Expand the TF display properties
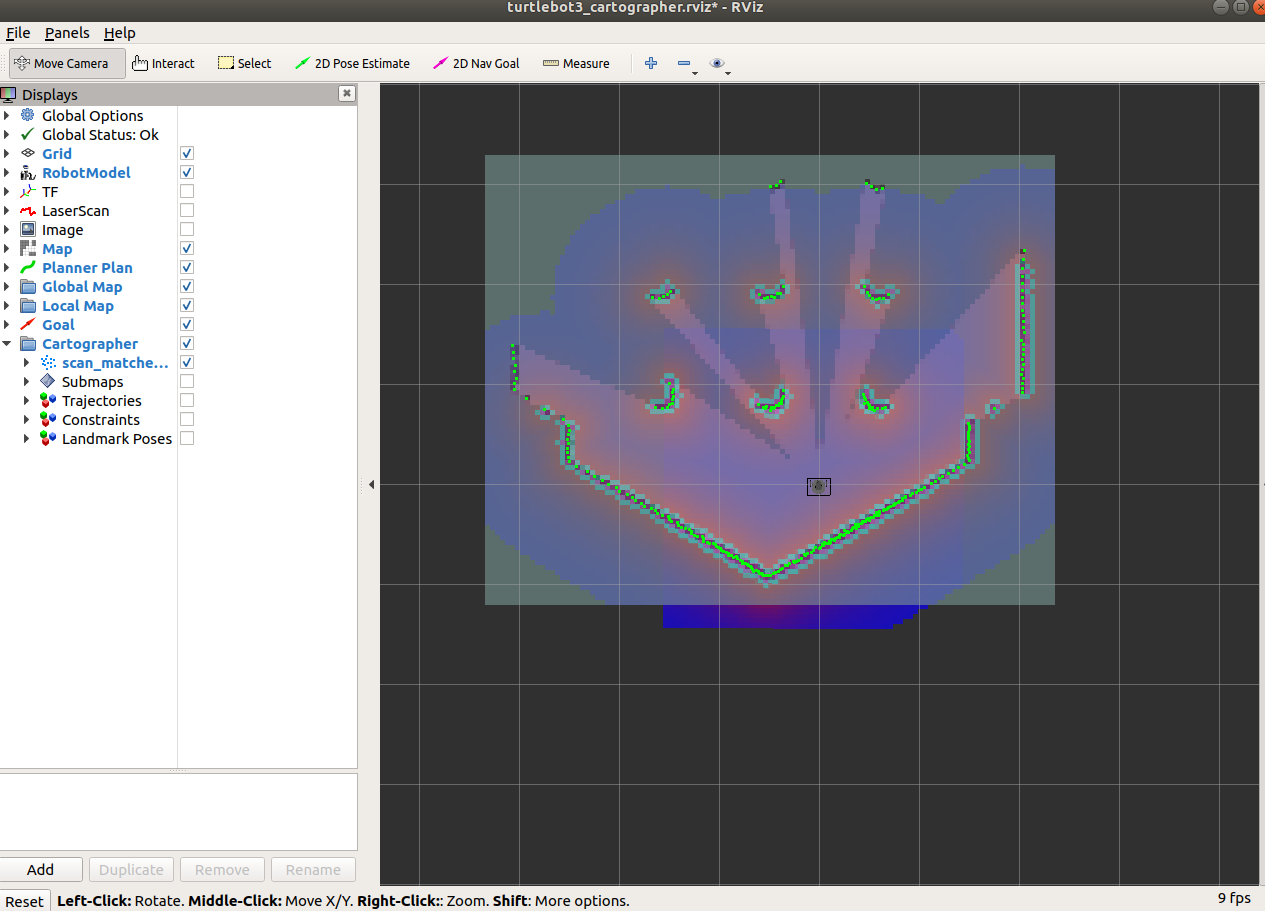1265x911 pixels. click(8, 191)
